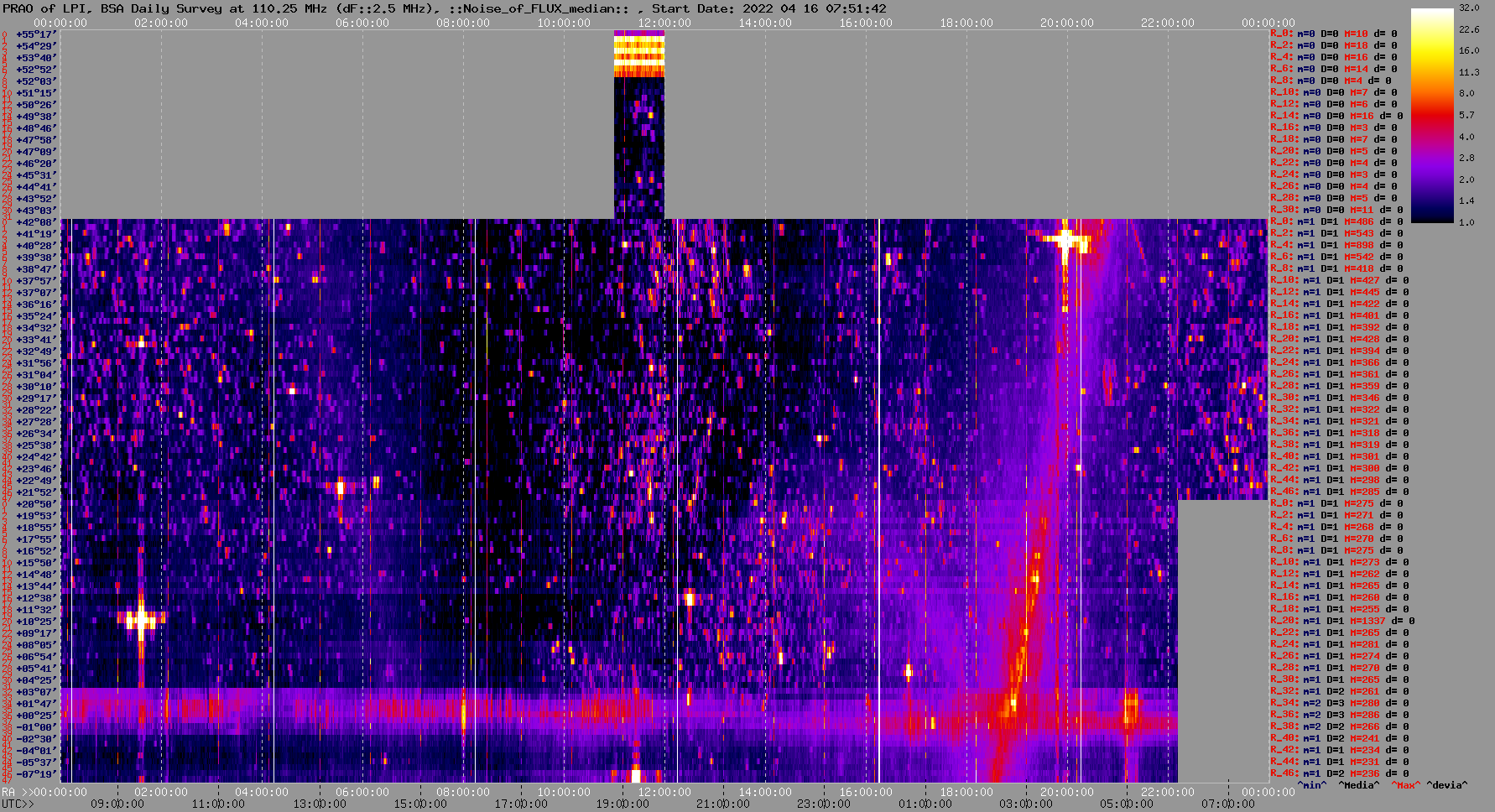Click the 5.7 value on the color scale
This screenshot has height=812, width=1495.
click(x=1466, y=115)
